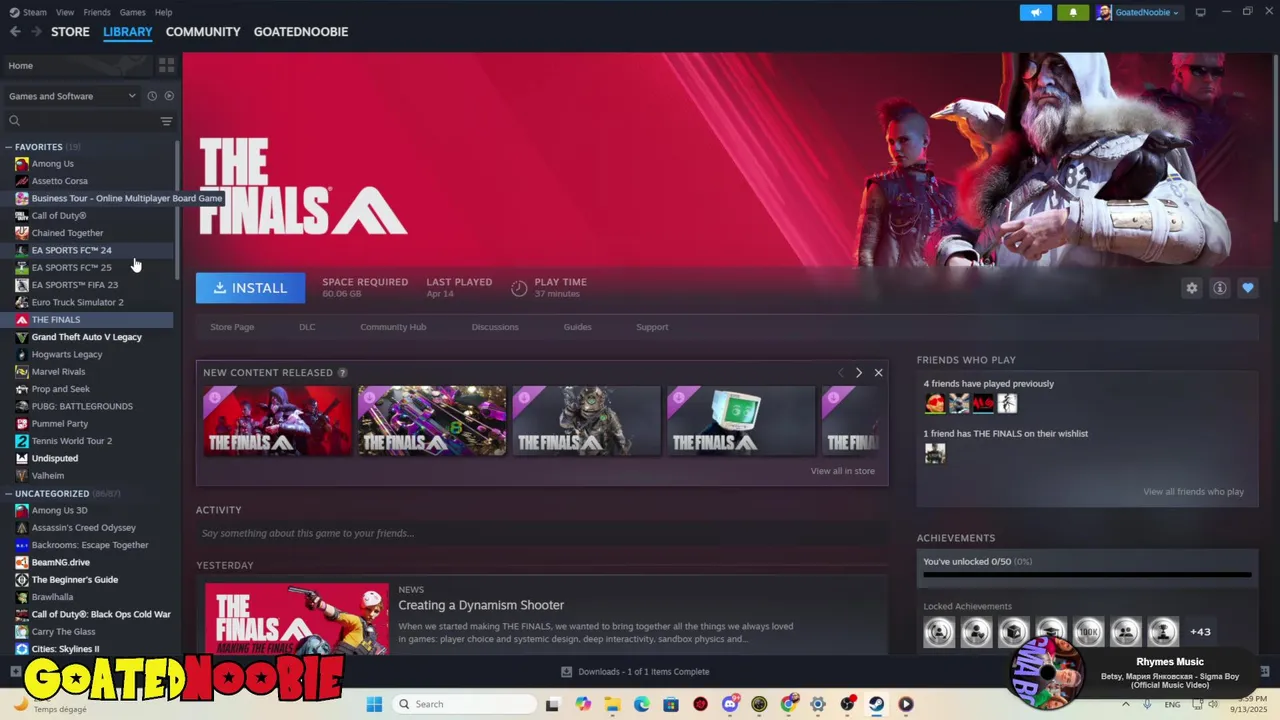Collapse the FAVORITES category

pos(8,147)
